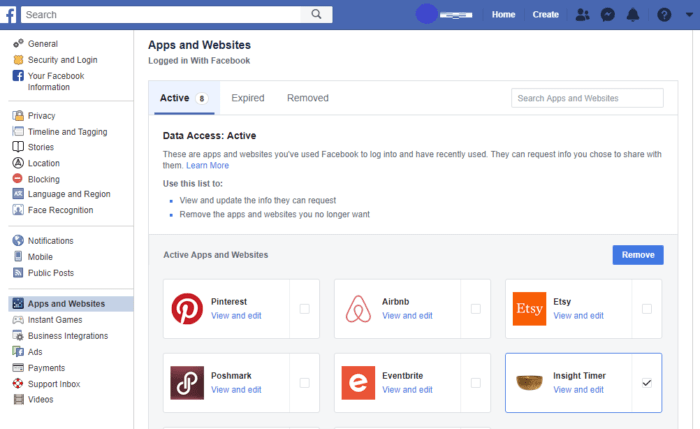Image resolution: width=700 pixels, height=429 pixels.
Task: Click the Business Integrations gear icon
Action: (x=18, y=335)
